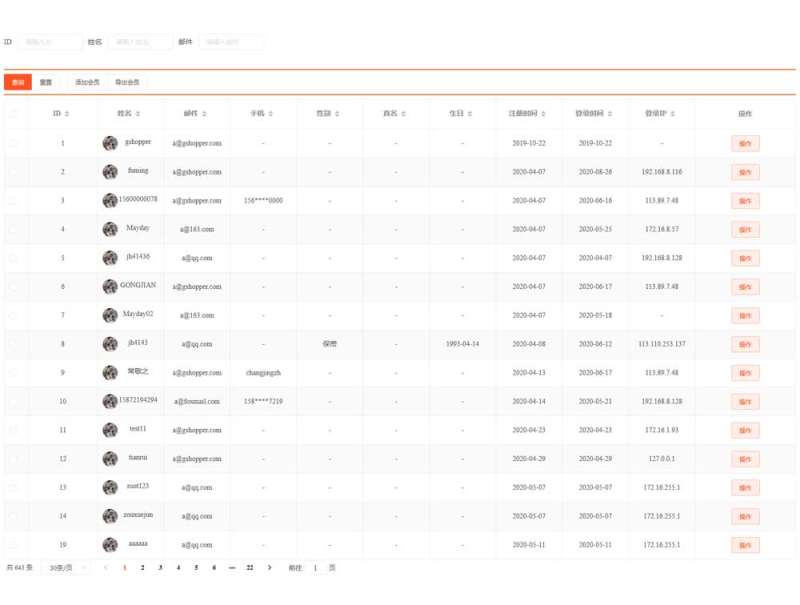Click the 添加会员 add member button
Screen dimensions: 800x605
[87, 82]
